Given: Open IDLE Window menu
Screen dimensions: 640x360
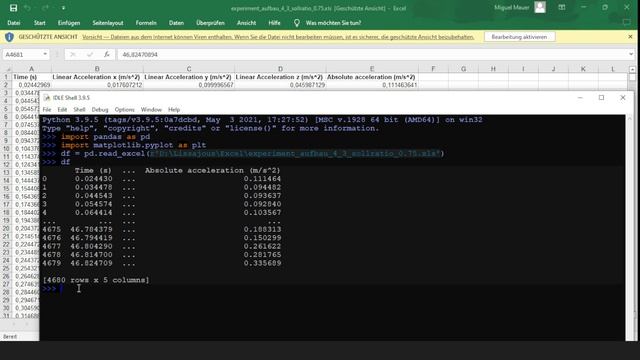Looking at the screenshot, I should (x=151, y=109).
